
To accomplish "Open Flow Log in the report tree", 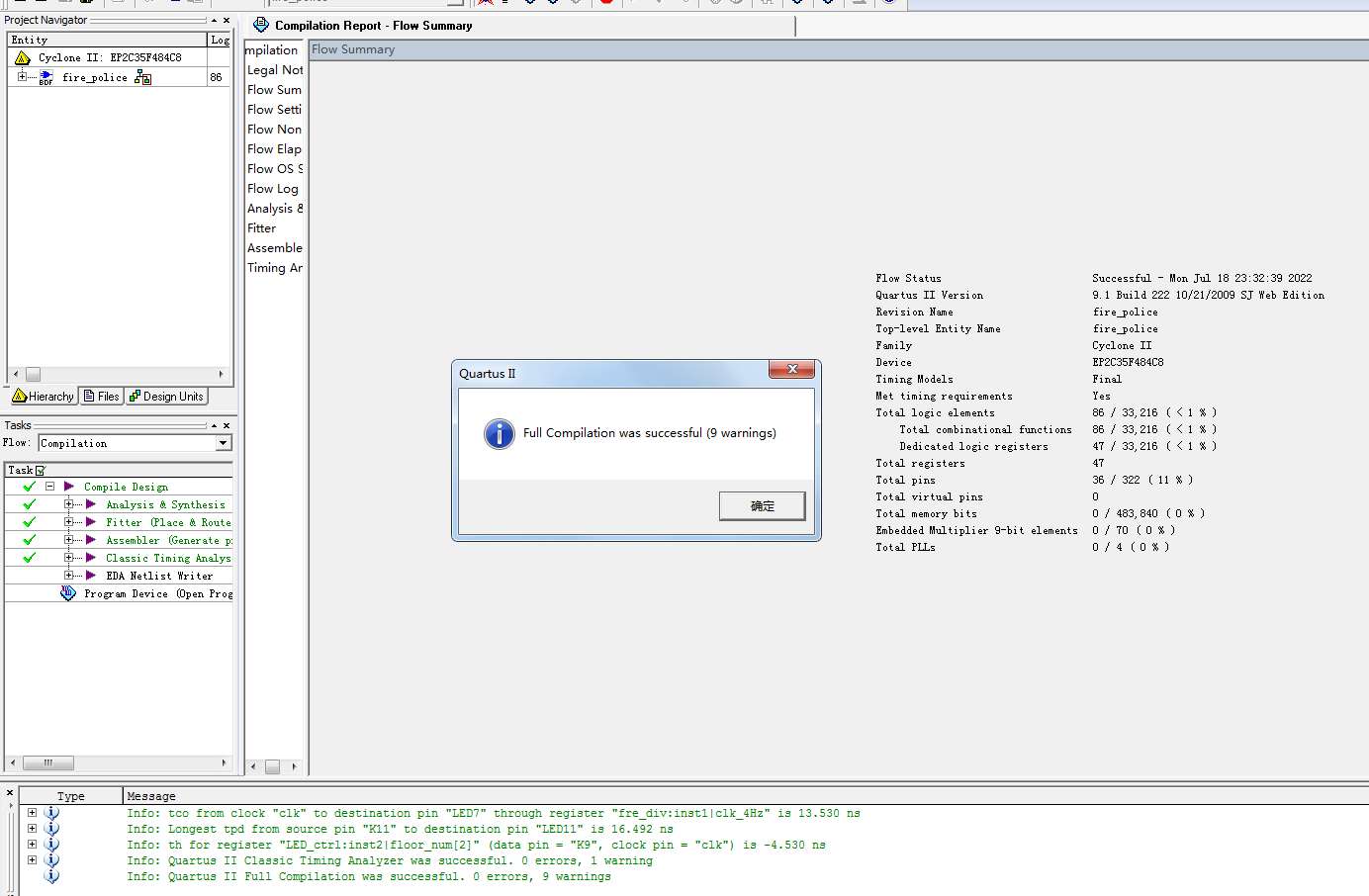I will point(273,189).
